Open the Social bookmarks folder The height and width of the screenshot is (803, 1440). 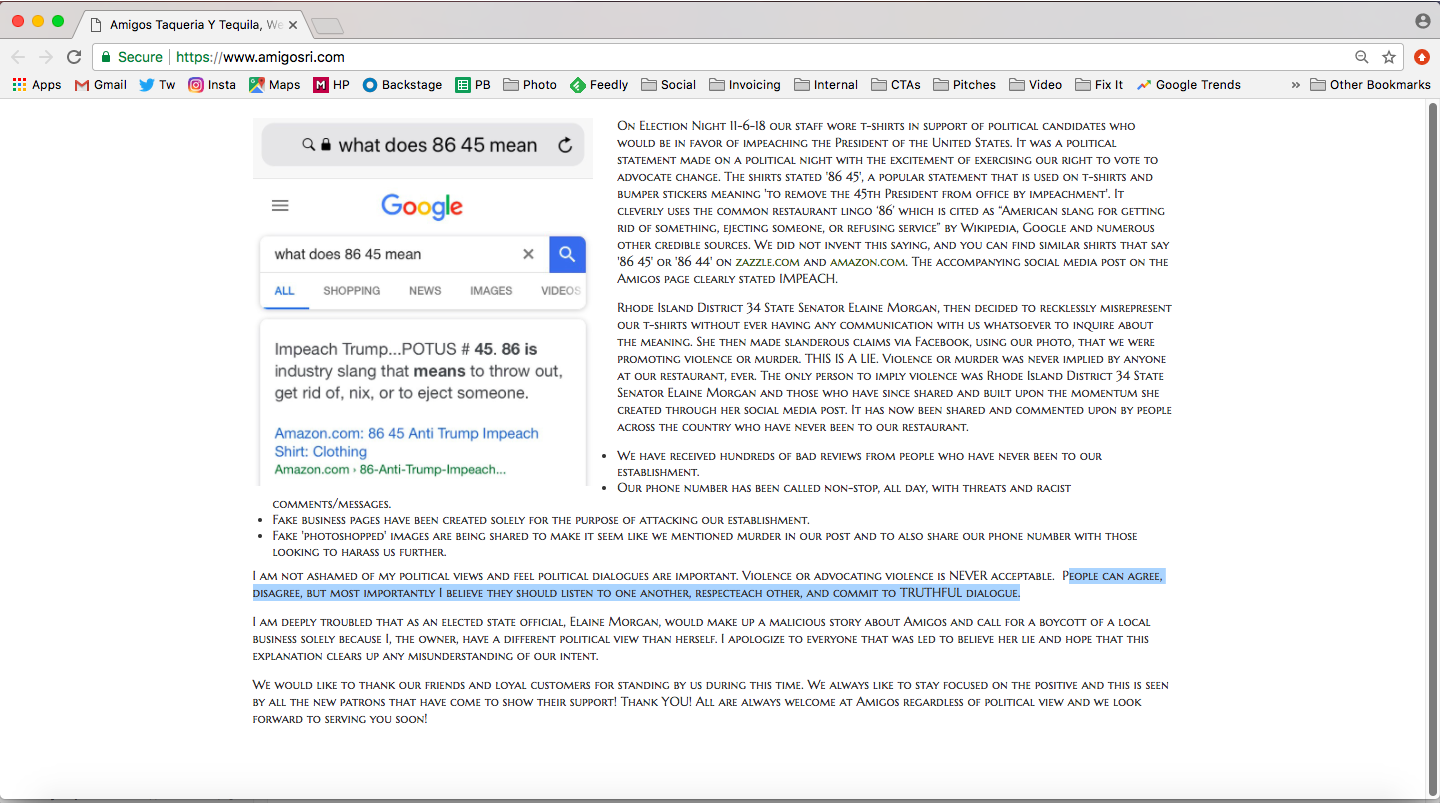pos(669,85)
